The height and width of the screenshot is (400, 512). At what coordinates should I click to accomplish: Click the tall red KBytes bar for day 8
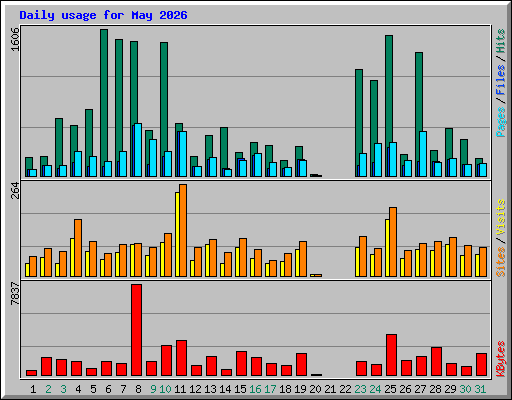[x=136, y=330]
